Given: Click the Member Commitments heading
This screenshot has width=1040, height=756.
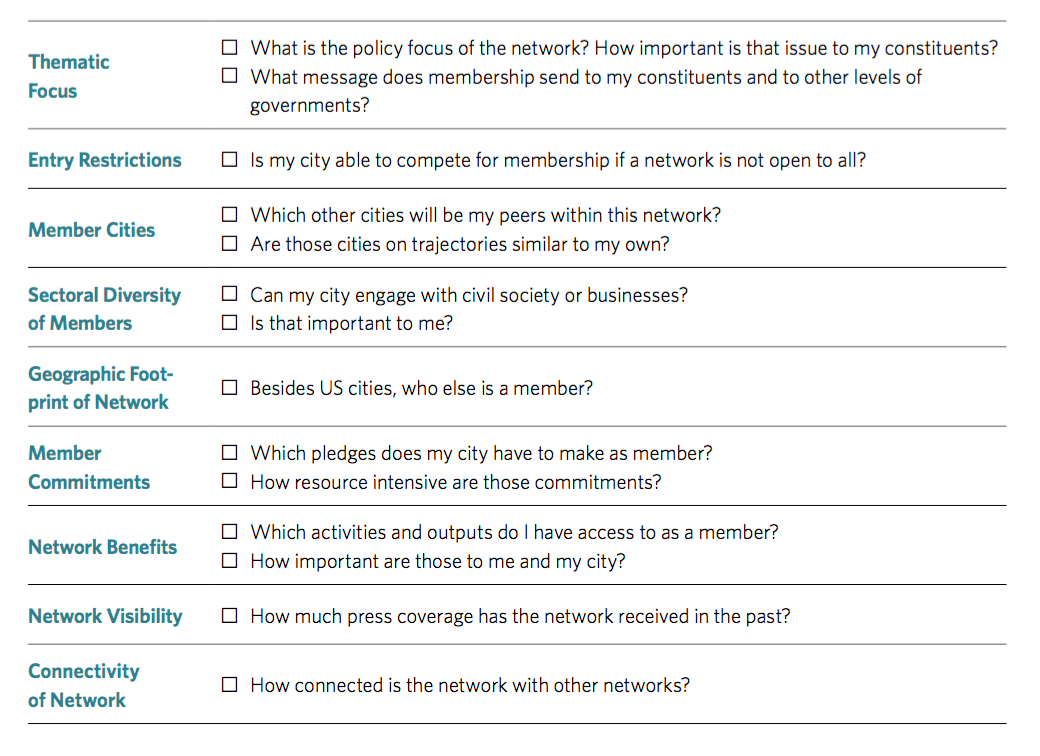Looking at the screenshot, I should (x=89, y=468).
